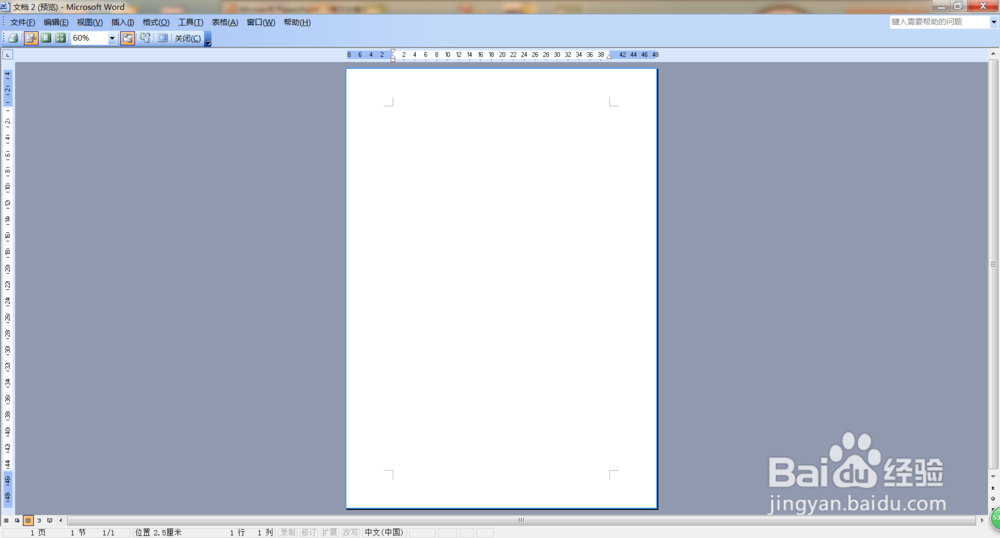Open the 帮助(H) menu

coord(297,22)
